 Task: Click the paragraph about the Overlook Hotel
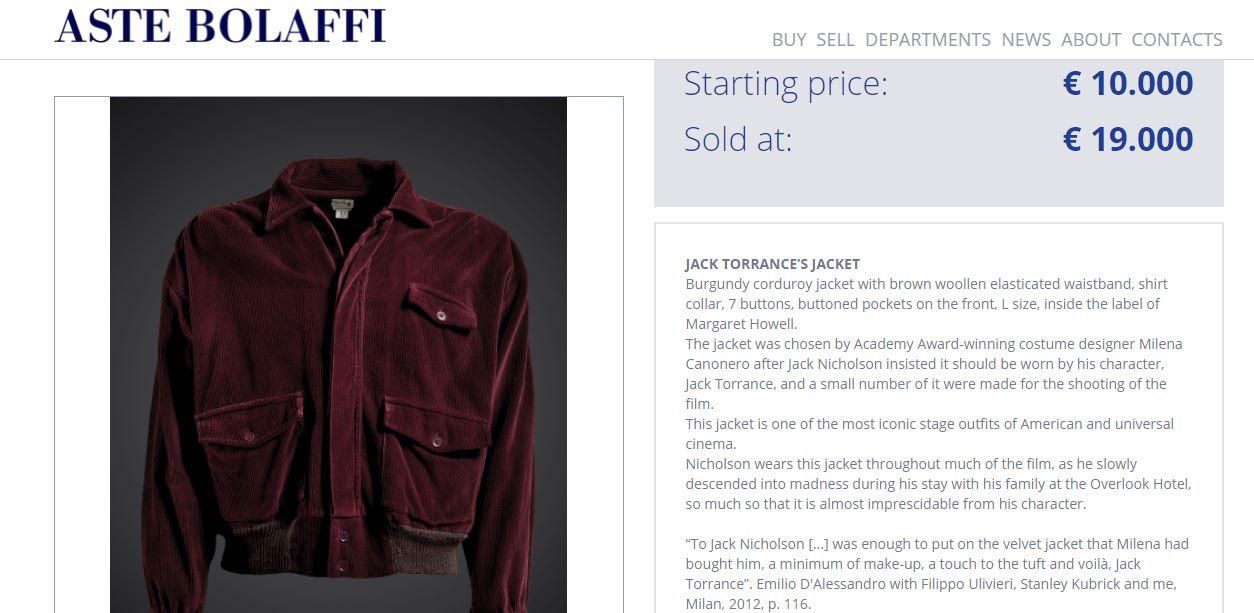(x=937, y=484)
